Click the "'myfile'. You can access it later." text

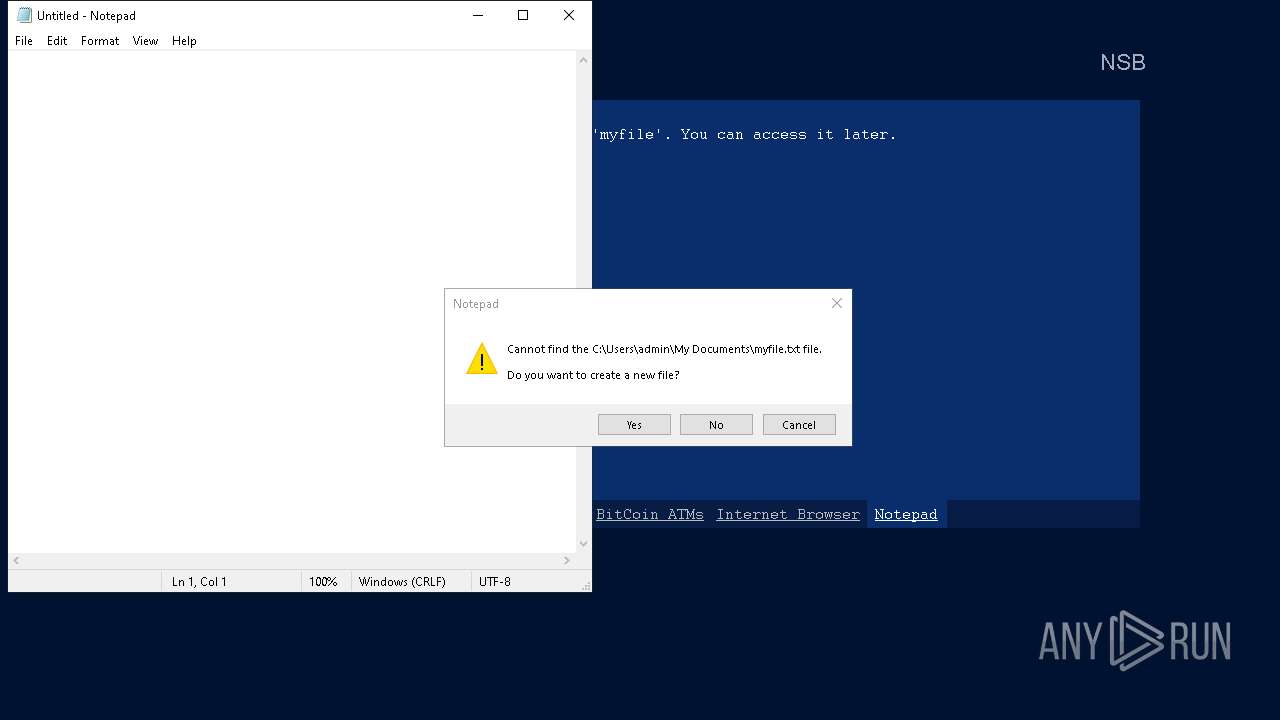[x=745, y=134]
